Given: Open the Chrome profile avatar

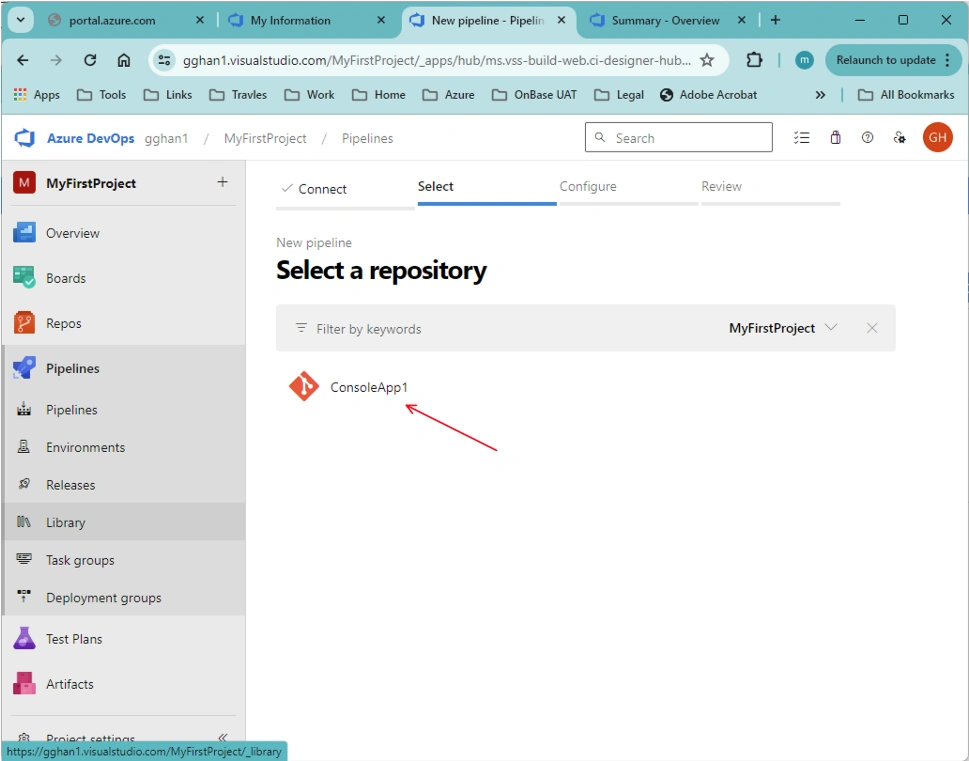Looking at the screenshot, I should [804, 60].
